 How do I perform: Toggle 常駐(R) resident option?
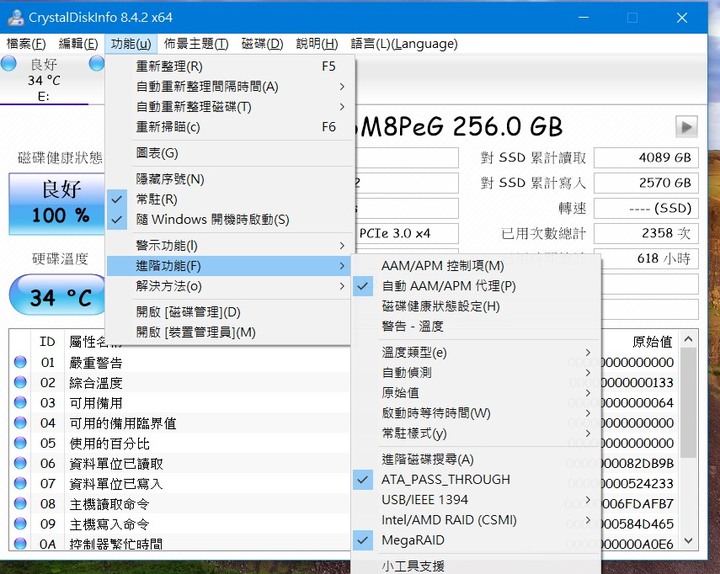click(230, 199)
